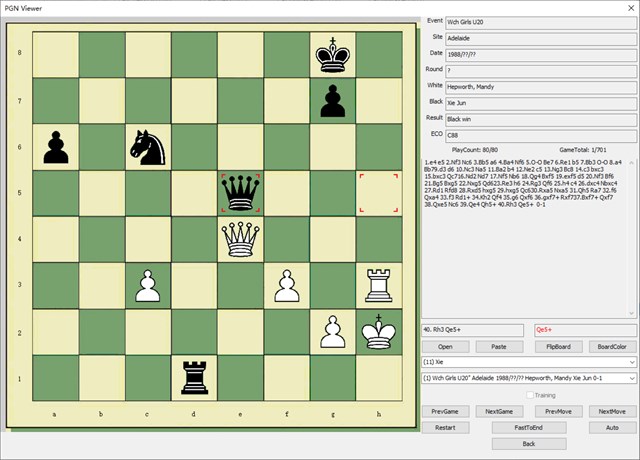Image resolution: width=640 pixels, height=460 pixels.
Task: Click the GameTotal: 1/701 label
Action: point(583,150)
